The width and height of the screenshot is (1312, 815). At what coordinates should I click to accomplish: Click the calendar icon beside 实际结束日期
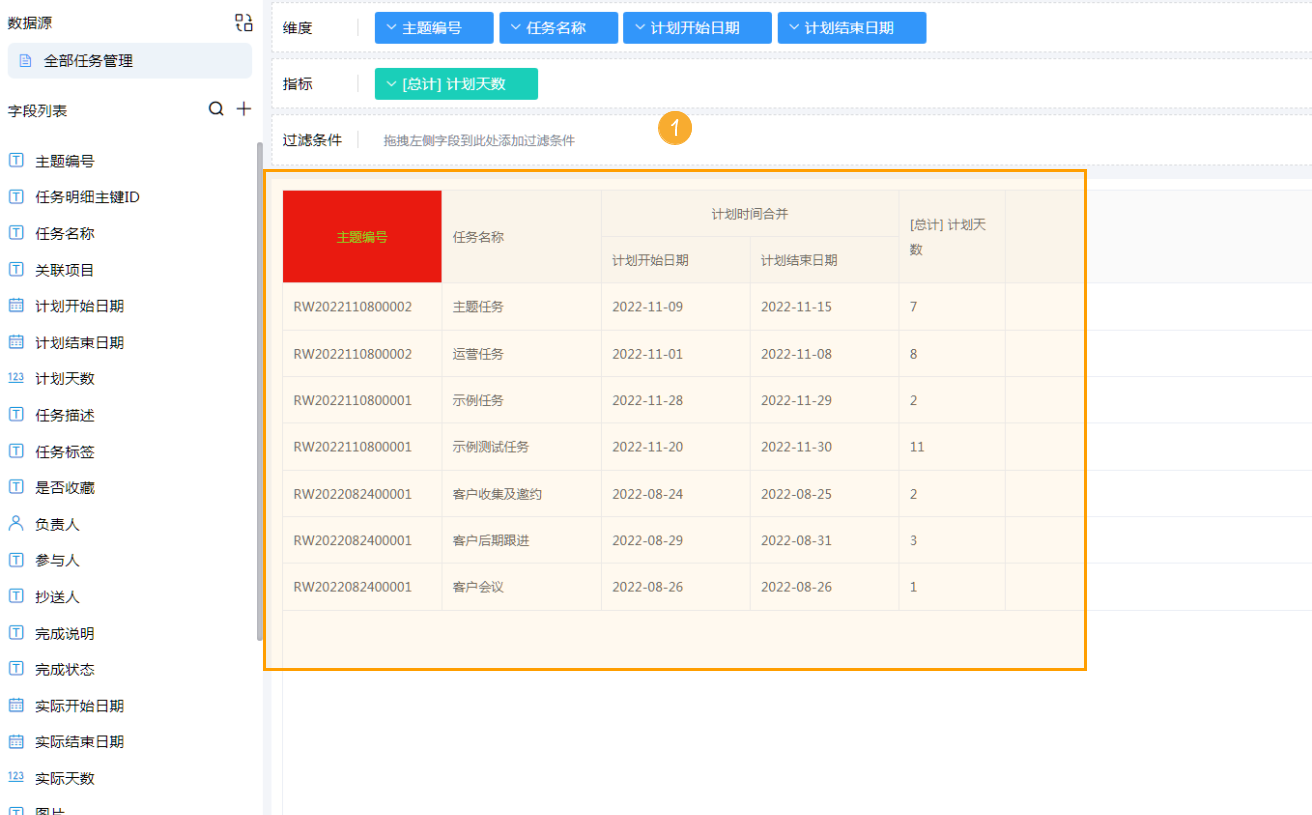15,741
